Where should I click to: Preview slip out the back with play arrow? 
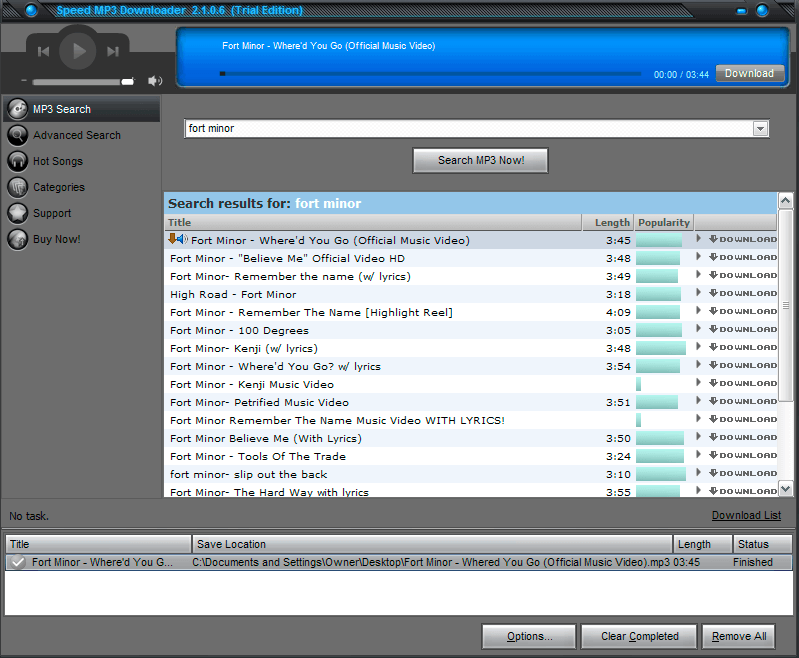click(699, 472)
